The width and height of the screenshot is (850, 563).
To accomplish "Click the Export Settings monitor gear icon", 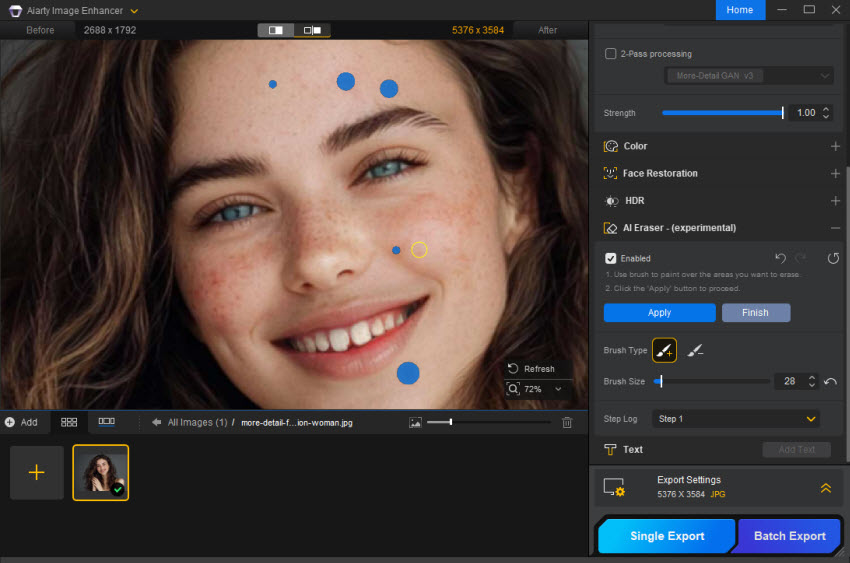I will [x=614, y=487].
